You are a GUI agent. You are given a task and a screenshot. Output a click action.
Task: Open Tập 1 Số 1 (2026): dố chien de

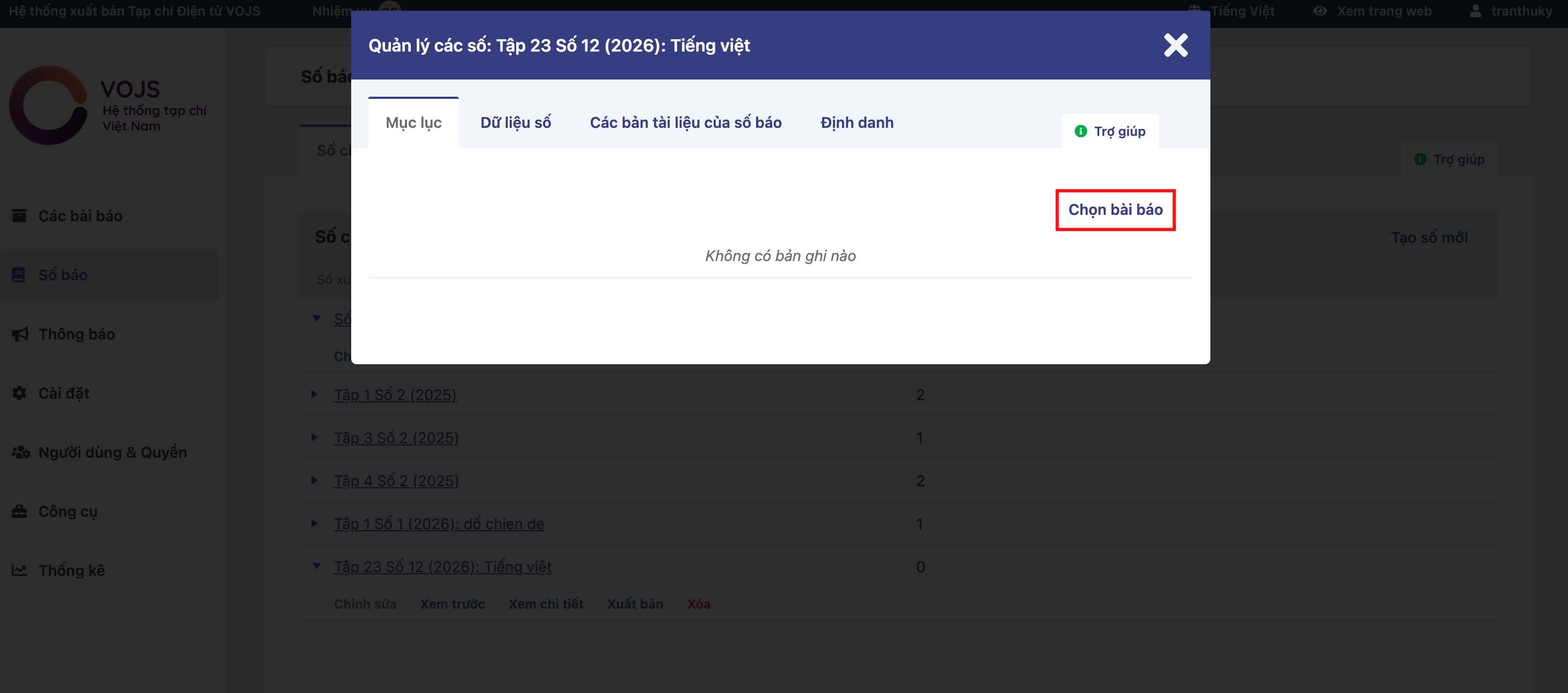439,524
